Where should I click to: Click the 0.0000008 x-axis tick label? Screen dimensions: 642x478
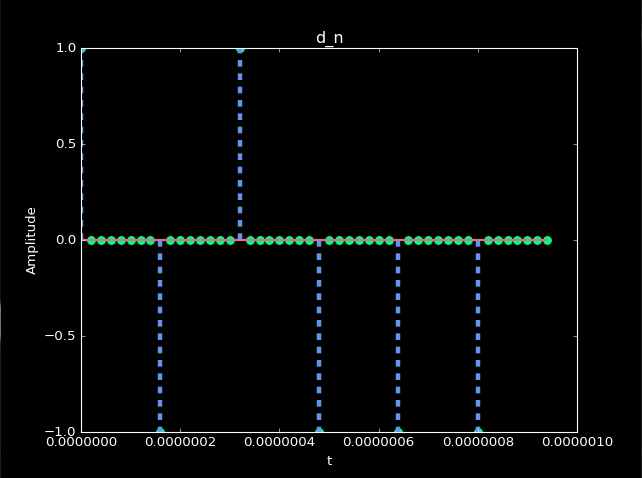pos(477,445)
